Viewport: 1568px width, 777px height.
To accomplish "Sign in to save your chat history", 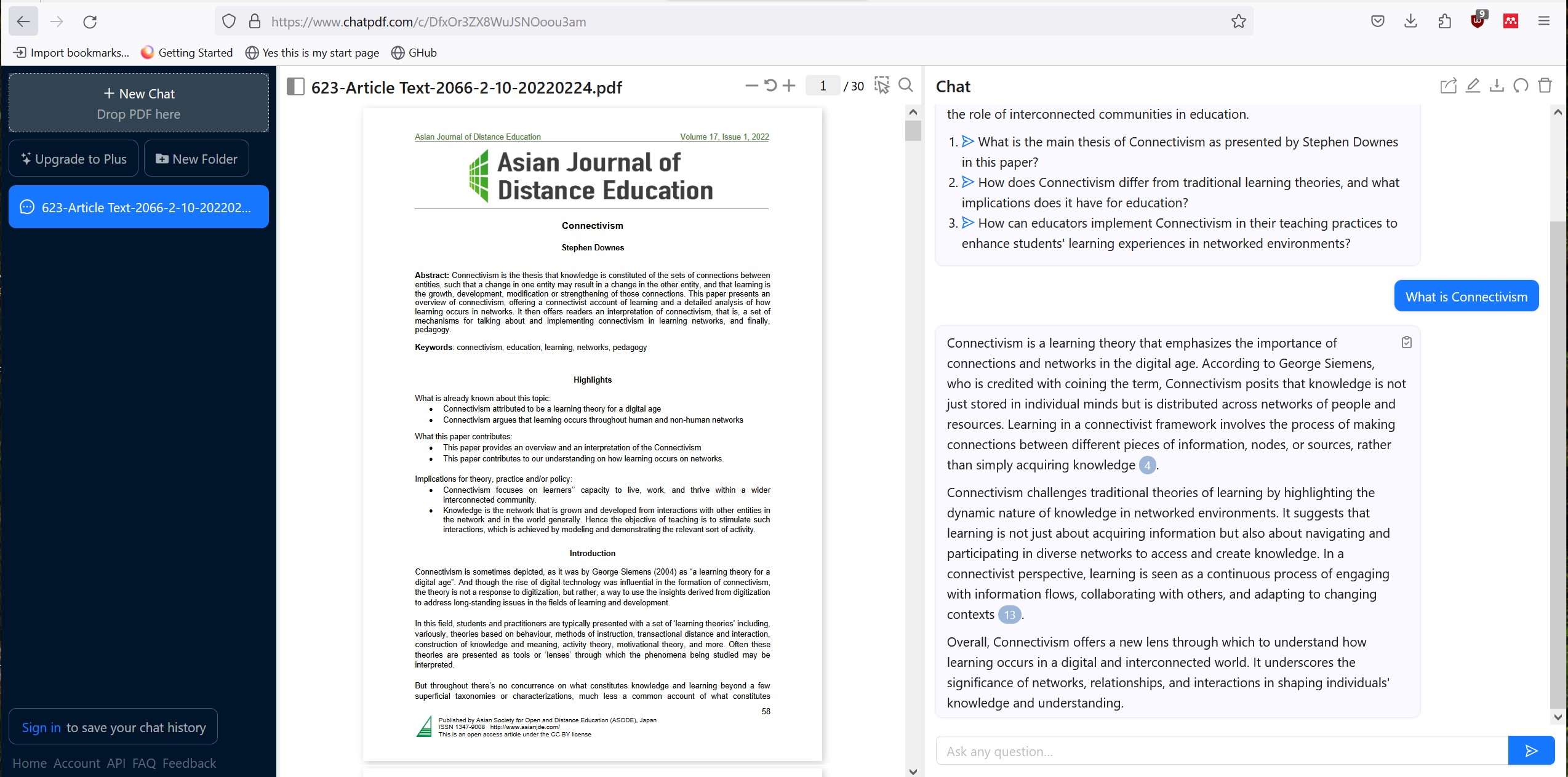I will point(41,727).
